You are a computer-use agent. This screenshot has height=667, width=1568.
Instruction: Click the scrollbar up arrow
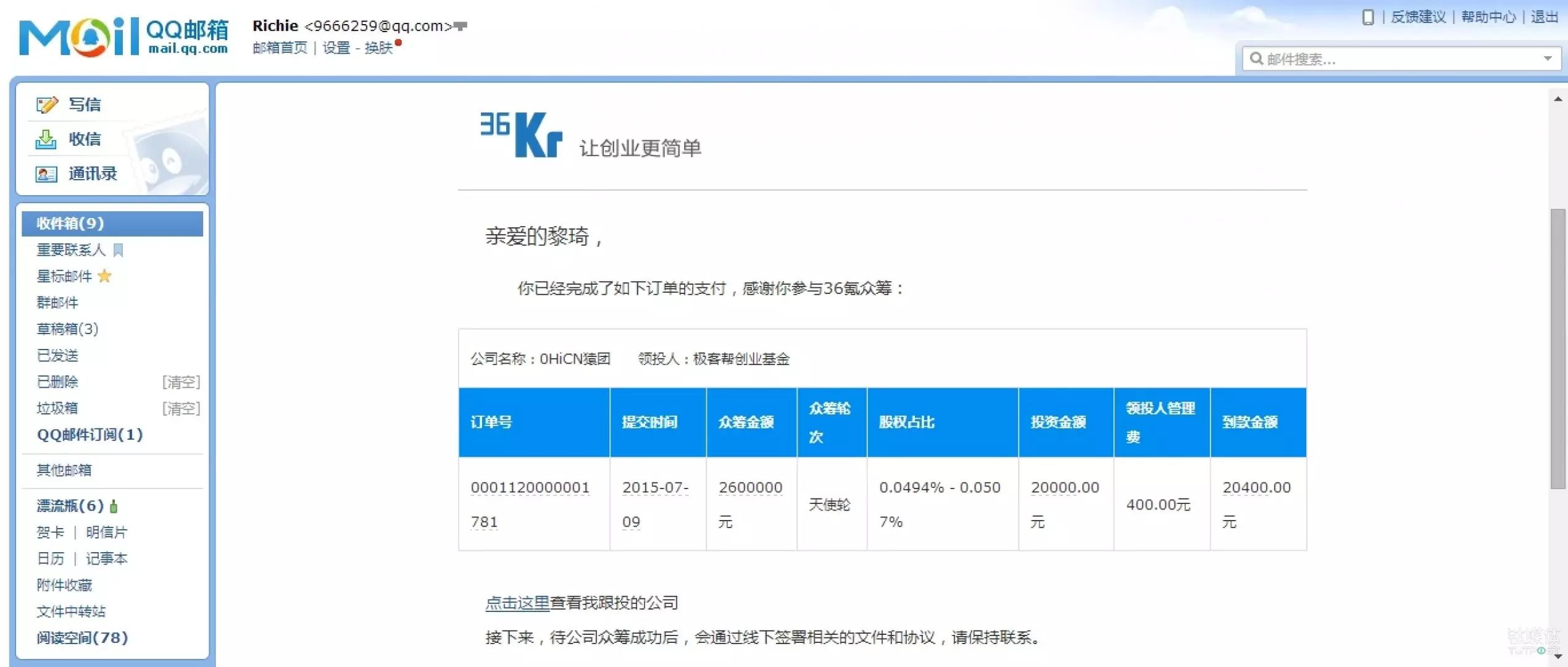1558,99
